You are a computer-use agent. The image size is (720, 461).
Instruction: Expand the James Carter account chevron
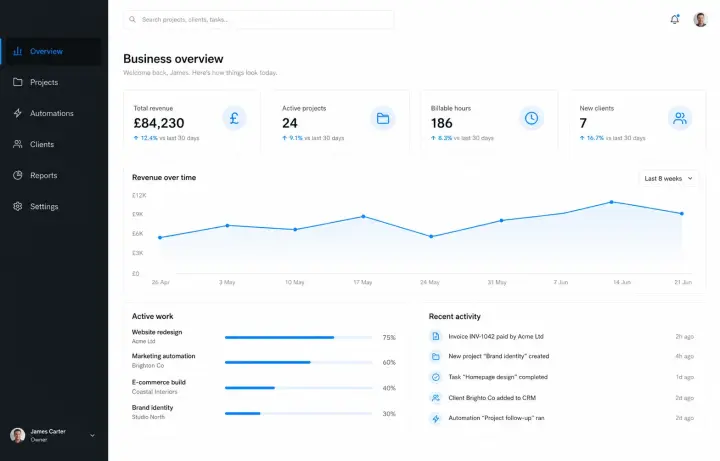click(x=92, y=435)
